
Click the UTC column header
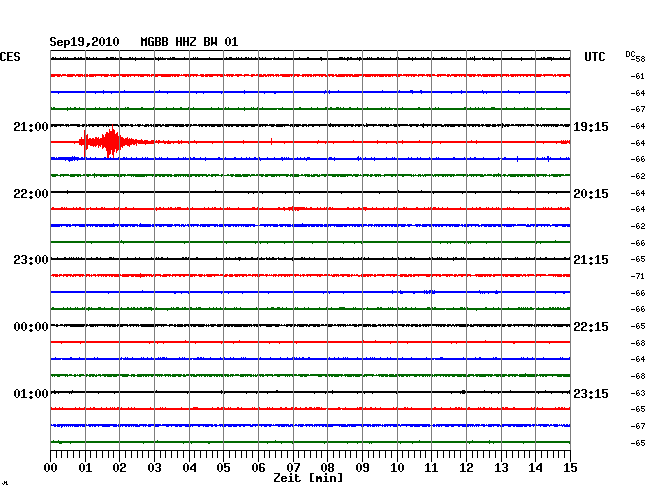click(594, 57)
